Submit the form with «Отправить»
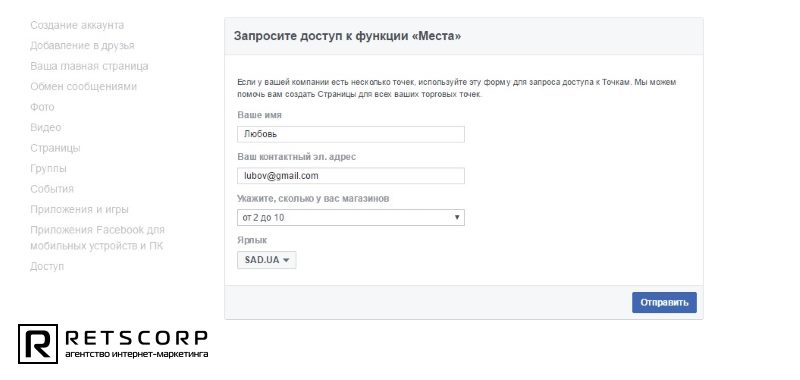This screenshot has height=380, width=800. pyautogui.click(x=664, y=302)
